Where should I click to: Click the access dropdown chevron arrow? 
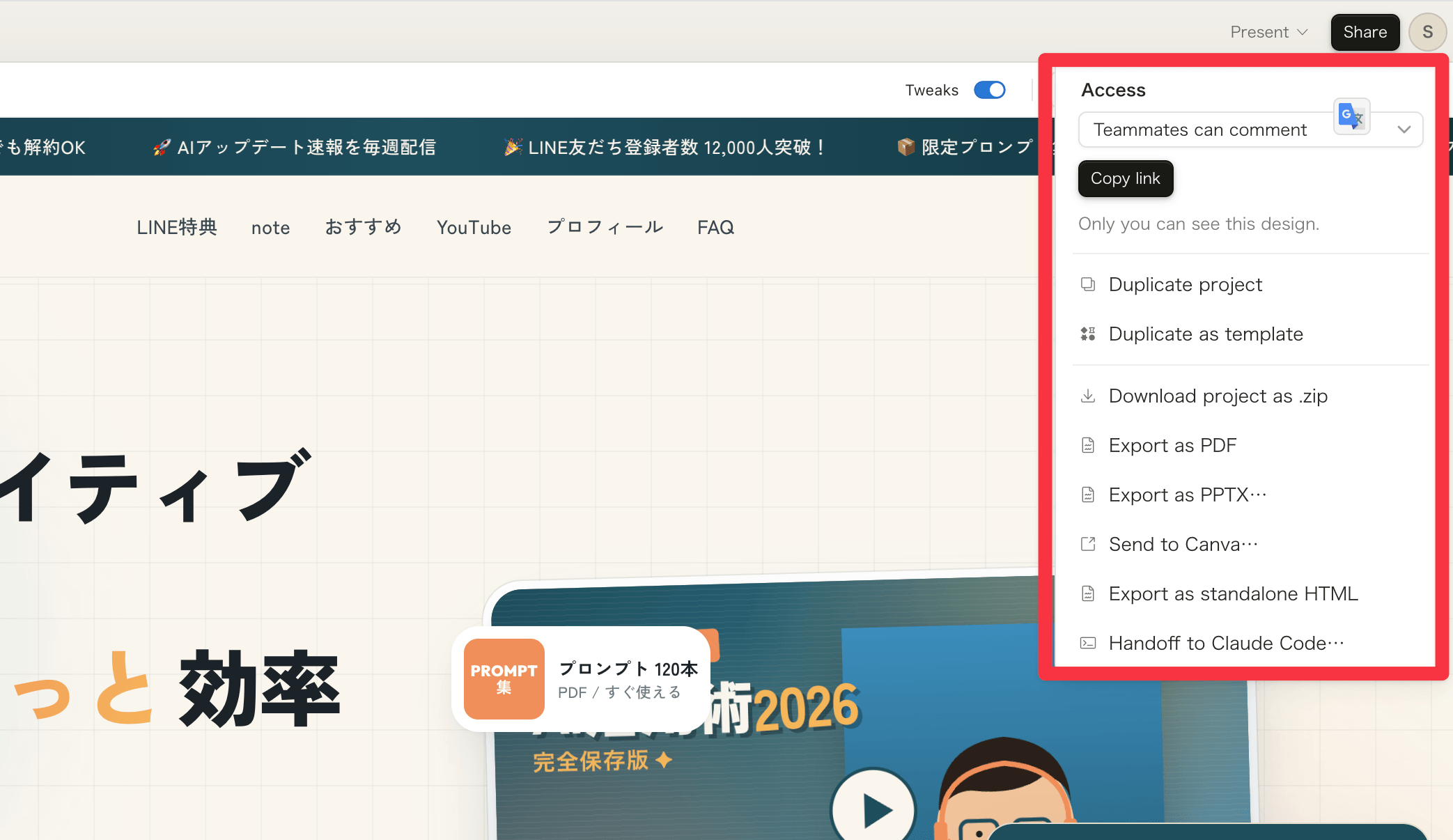tap(1404, 130)
